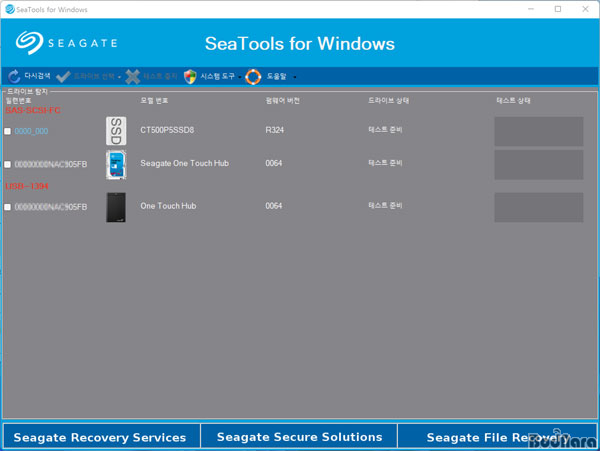Expand the 시스템 도구 dropdown arrow

click(240, 77)
